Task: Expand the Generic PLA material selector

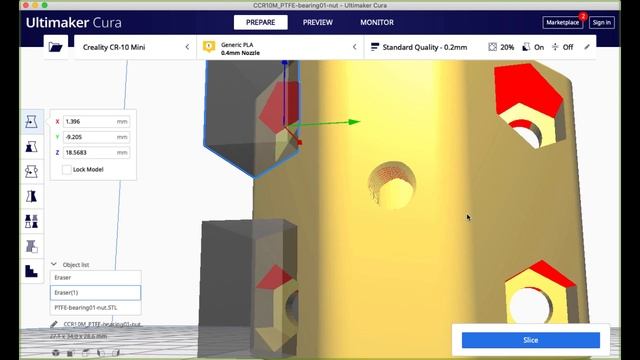Action: (280, 47)
